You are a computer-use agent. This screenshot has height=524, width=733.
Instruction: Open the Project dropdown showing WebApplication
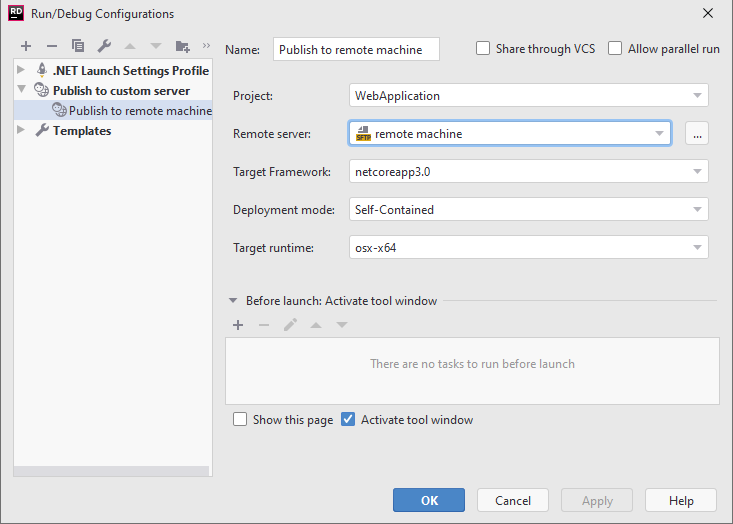coord(528,96)
